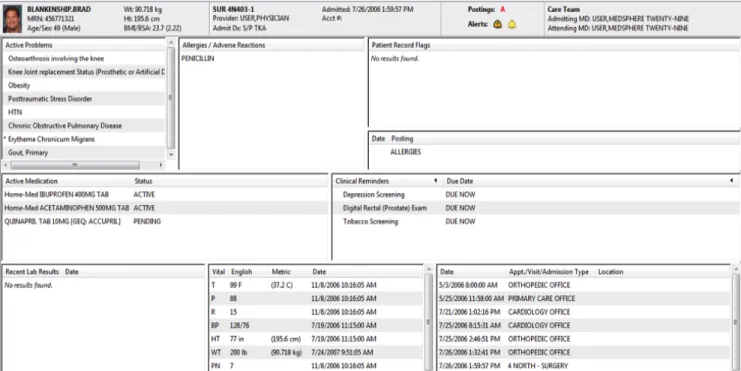741x371 pixels.
Task: Click the PENICILLIN allergy entry
Action: (x=198, y=59)
